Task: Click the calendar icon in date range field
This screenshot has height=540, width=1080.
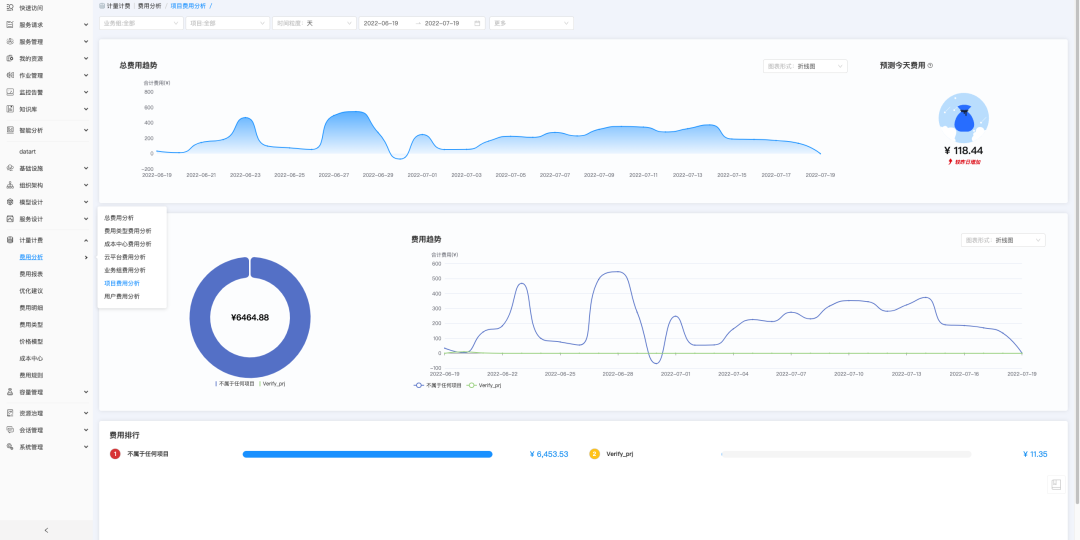Action: (x=477, y=23)
